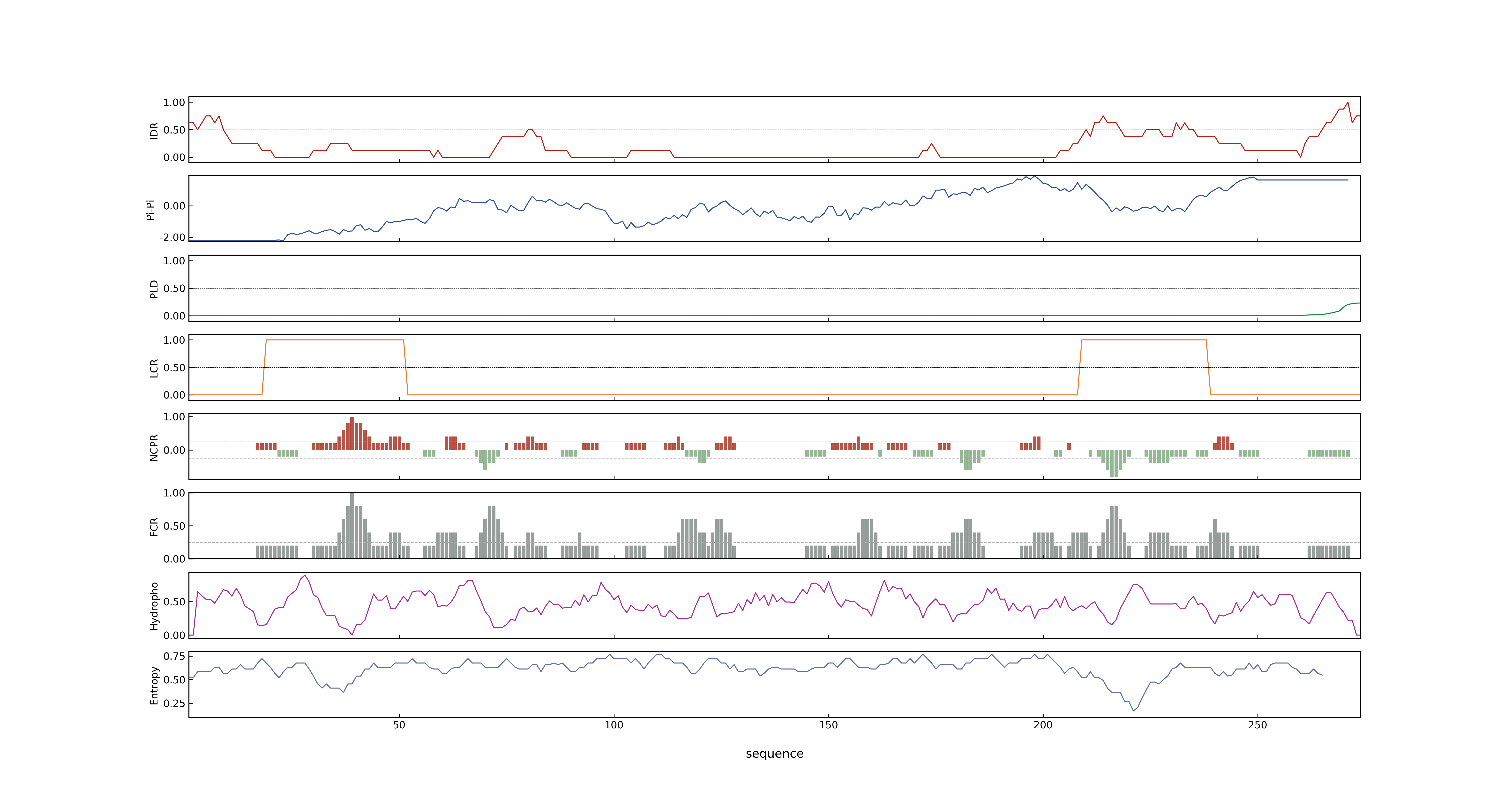The width and height of the screenshot is (1512, 806).
Task: Click the x-axis tick label 50
Action: point(399,725)
